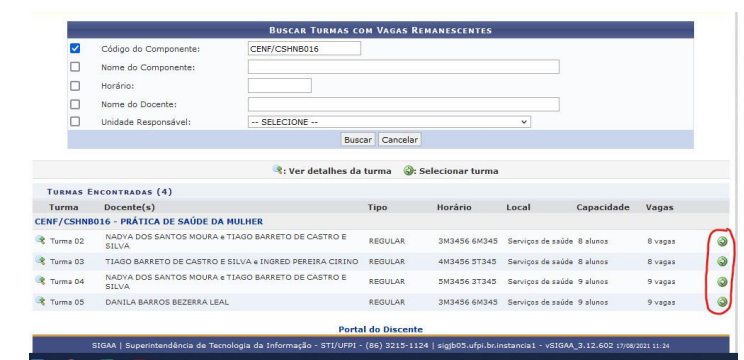Click Turmas Encontradas (4) heading
744x360 pixels.
110,192
